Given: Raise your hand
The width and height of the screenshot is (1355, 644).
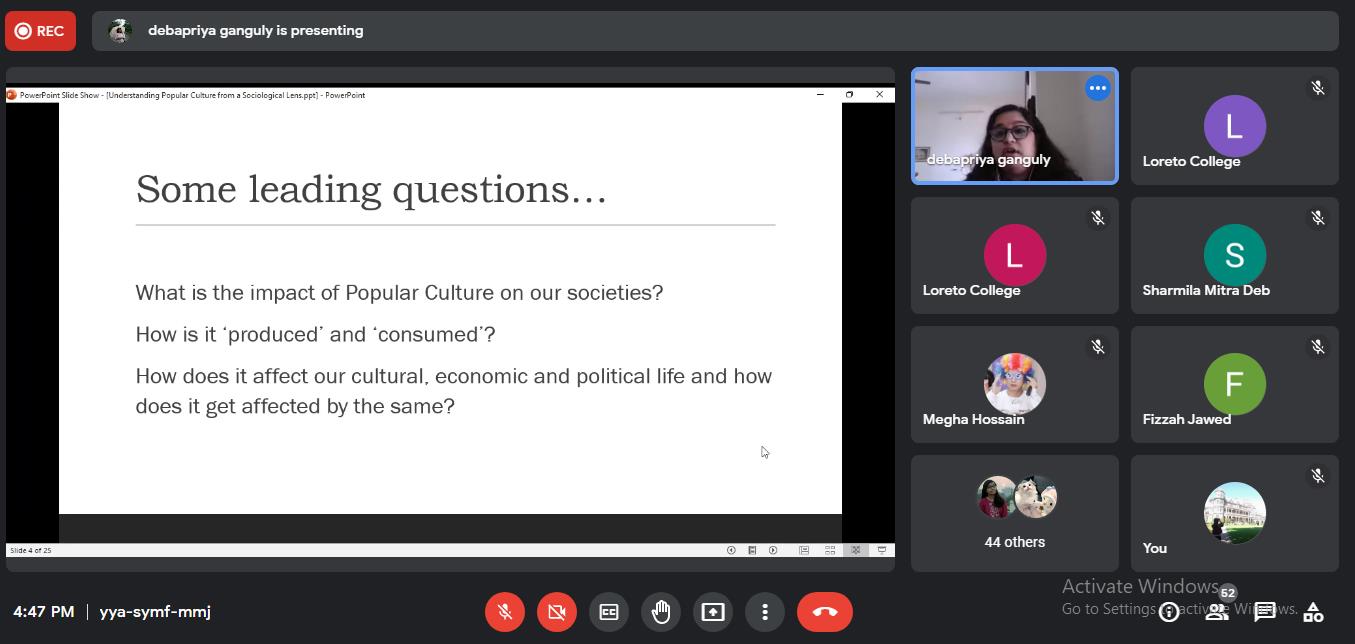Looking at the screenshot, I should (x=661, y=612).
